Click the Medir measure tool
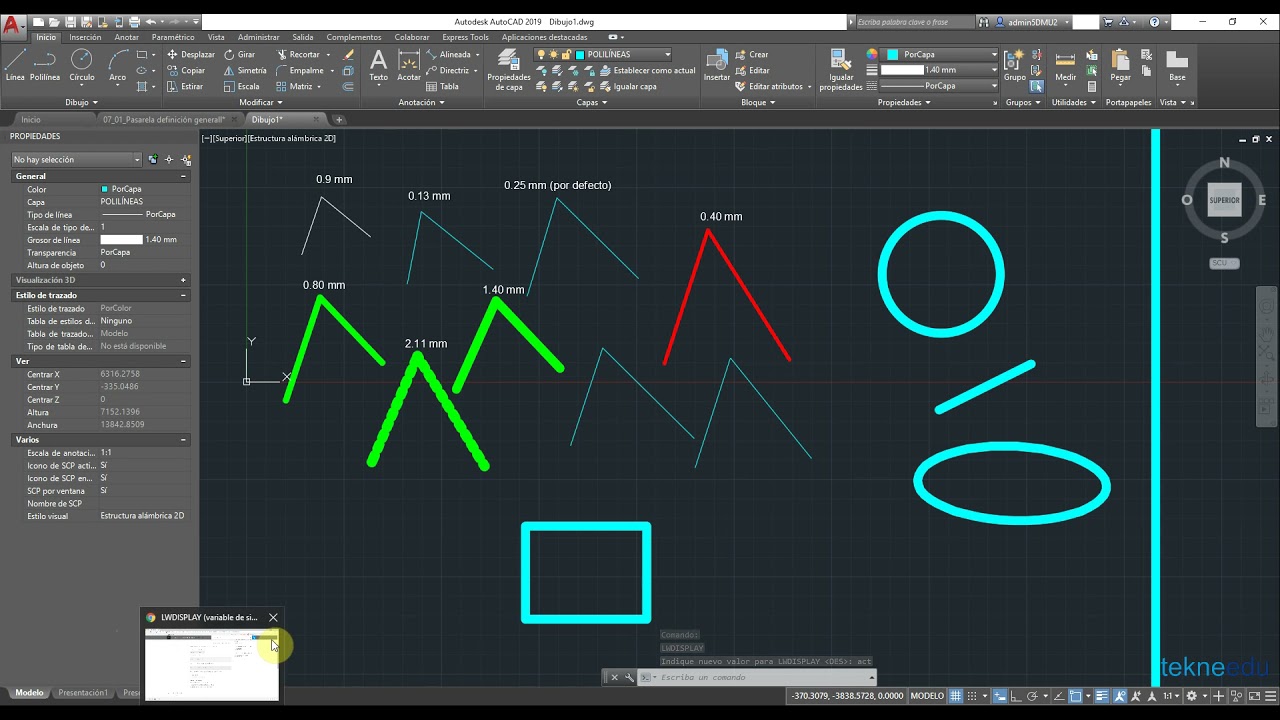Image resolution: width=1280 pixels, height=720 pixels. point(1066,65)
